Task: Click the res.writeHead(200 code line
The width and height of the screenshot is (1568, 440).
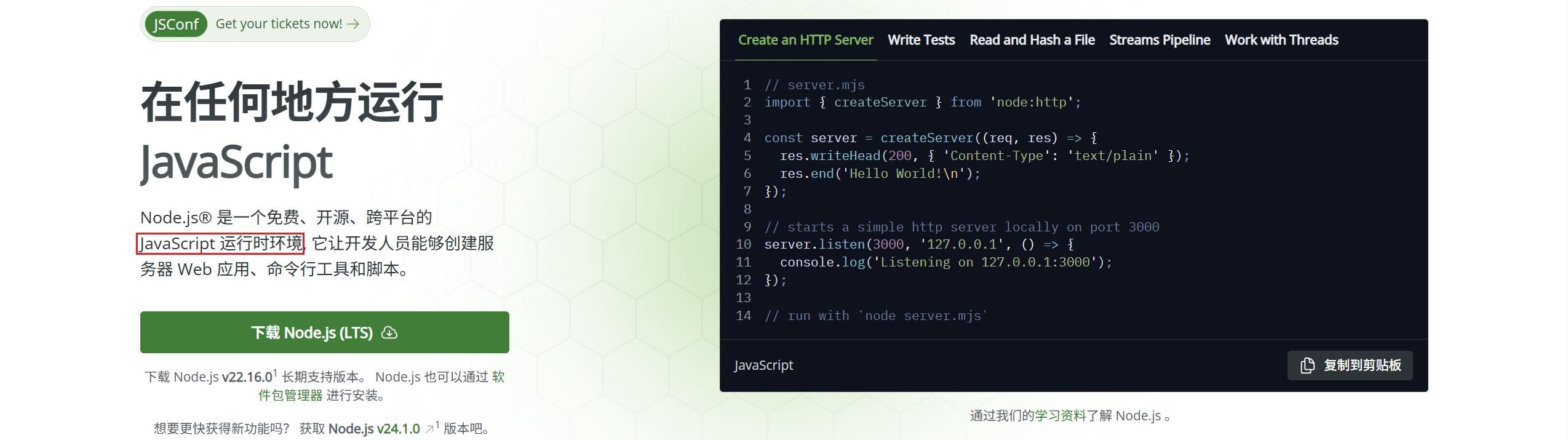Action: [984, 156]
